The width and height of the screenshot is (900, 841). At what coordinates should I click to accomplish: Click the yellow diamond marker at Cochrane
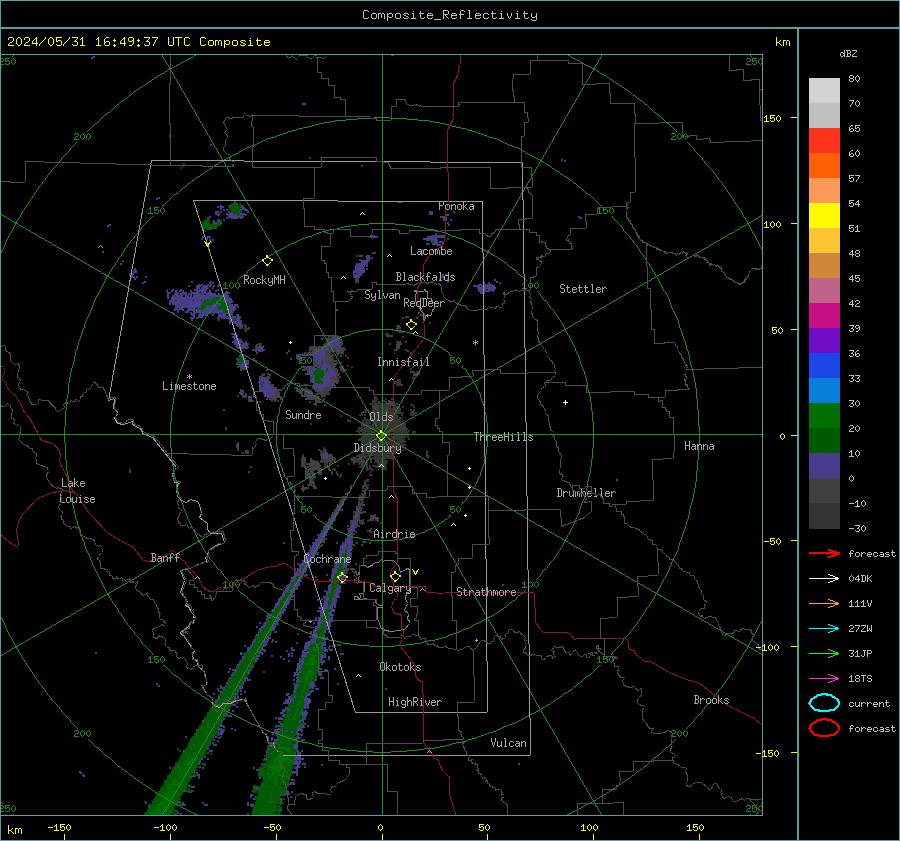342,577
